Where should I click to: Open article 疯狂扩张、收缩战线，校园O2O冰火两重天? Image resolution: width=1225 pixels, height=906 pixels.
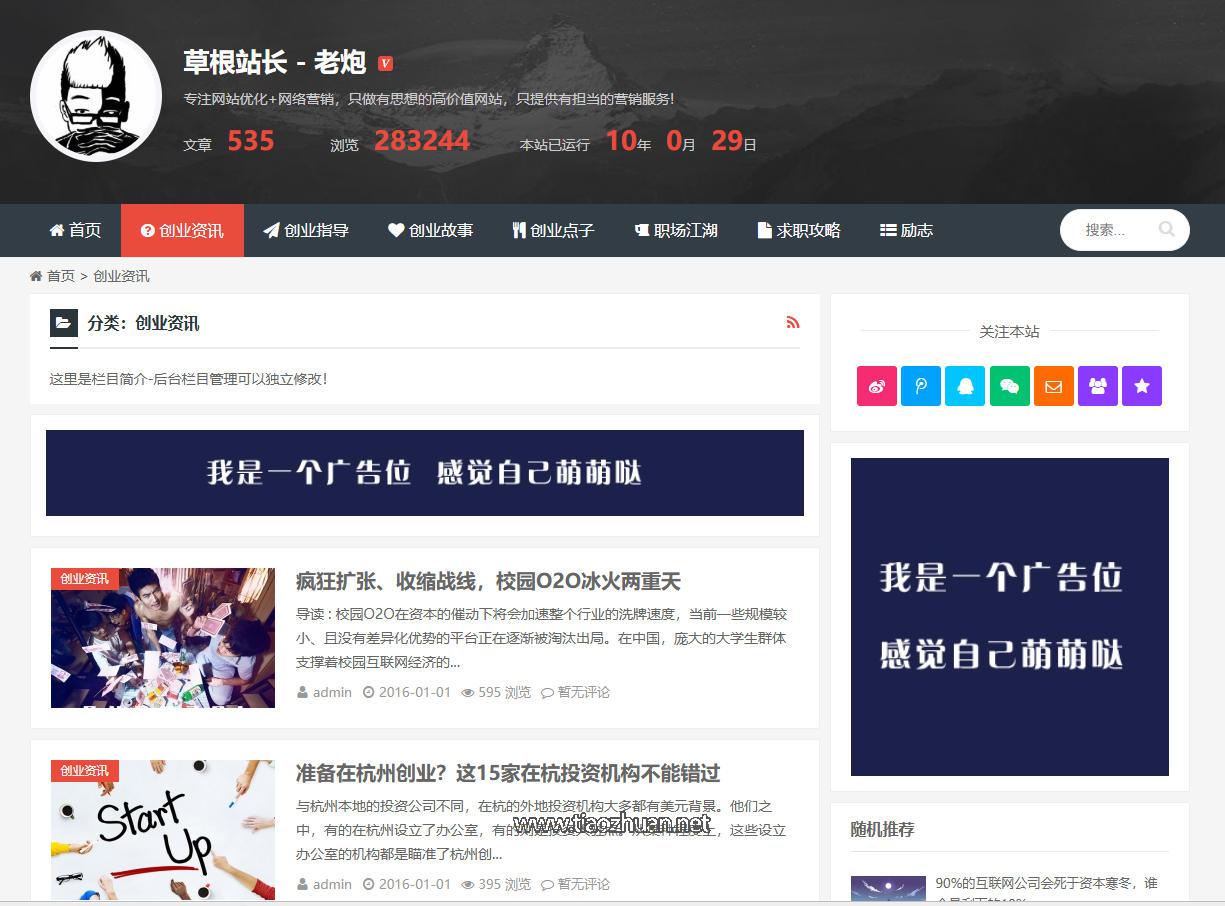pos(488,581)
